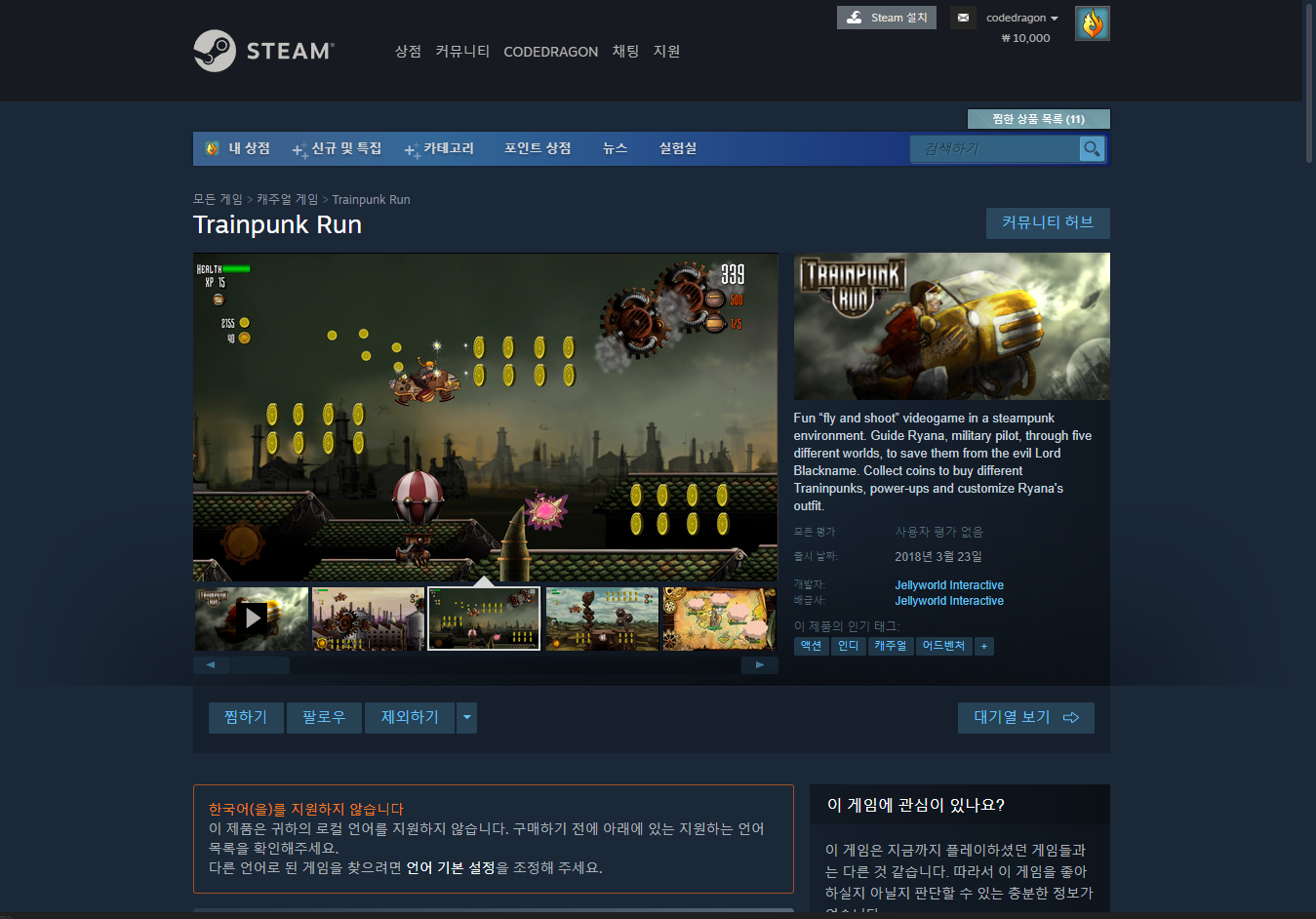Click the right arrow of thumbnail strip
Viewport: 1316px width, 919px height.
[760, 665]
